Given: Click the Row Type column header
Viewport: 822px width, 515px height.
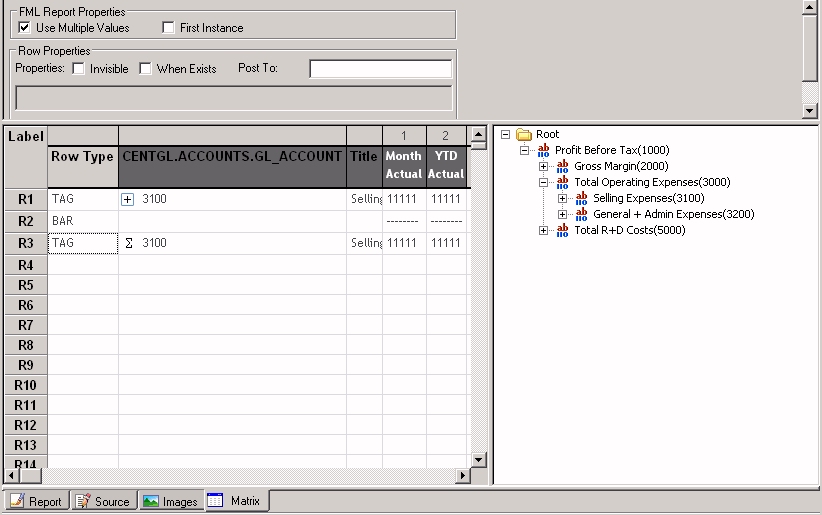Looking at the screenshot, I should [x=83, y=166].
